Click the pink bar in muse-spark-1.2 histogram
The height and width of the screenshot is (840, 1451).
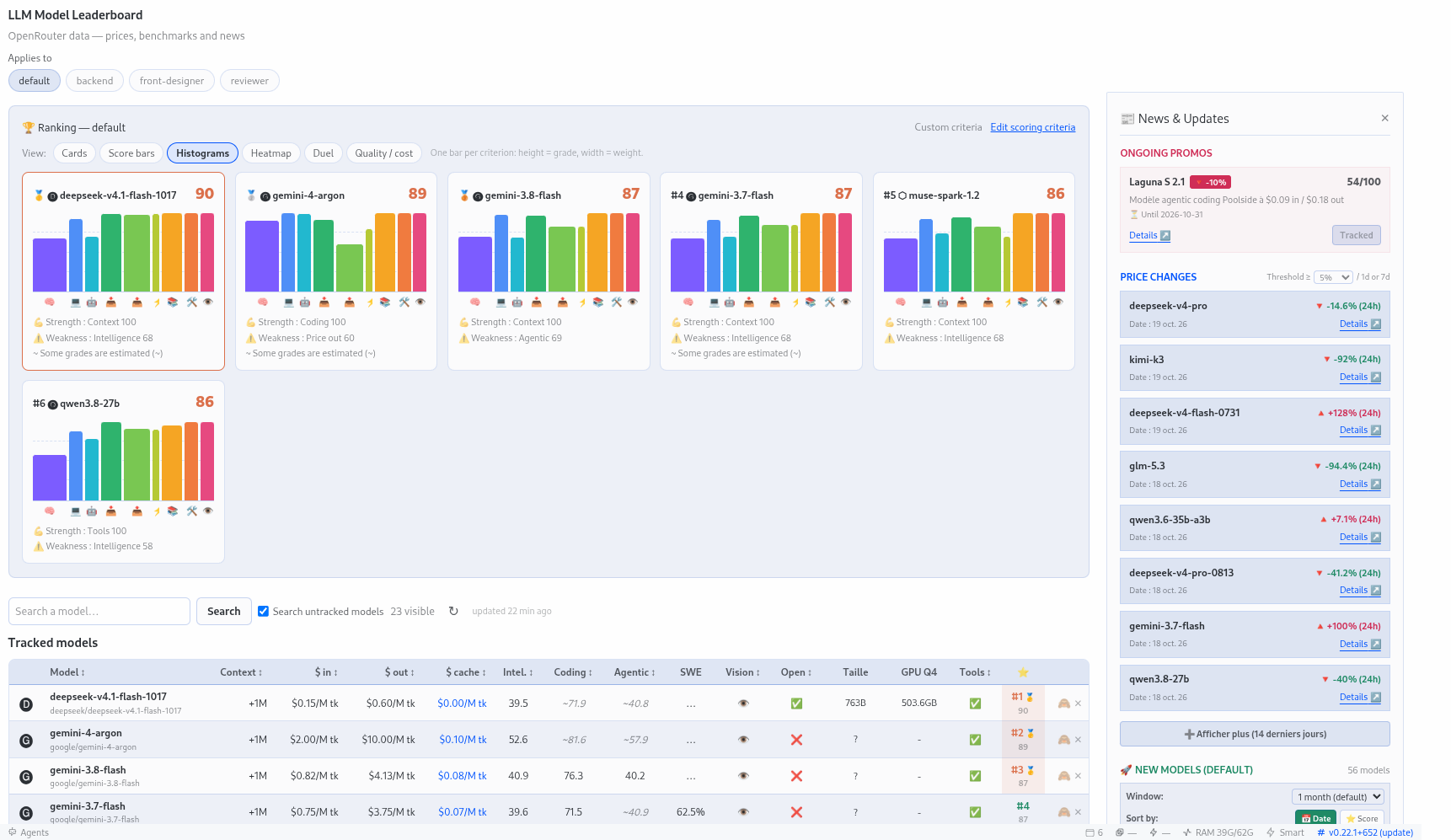pyautogui.click(x=1058, y=252)
